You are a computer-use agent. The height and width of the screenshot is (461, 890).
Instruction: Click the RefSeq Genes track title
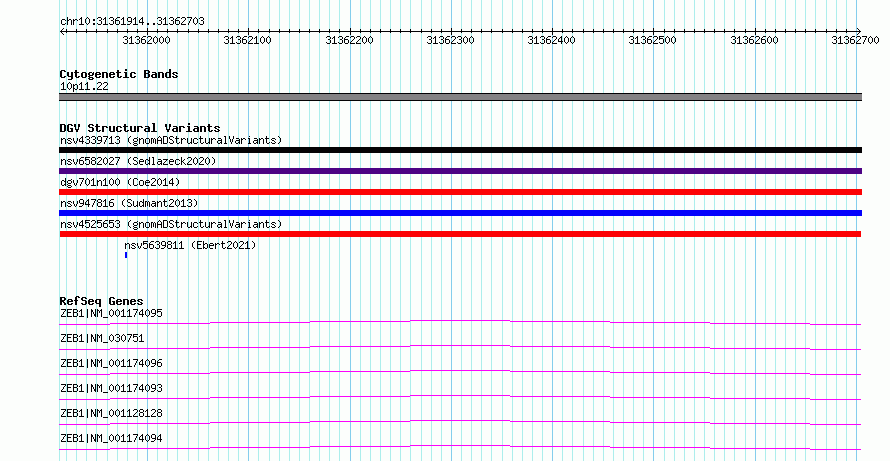(x=101, y=301)
